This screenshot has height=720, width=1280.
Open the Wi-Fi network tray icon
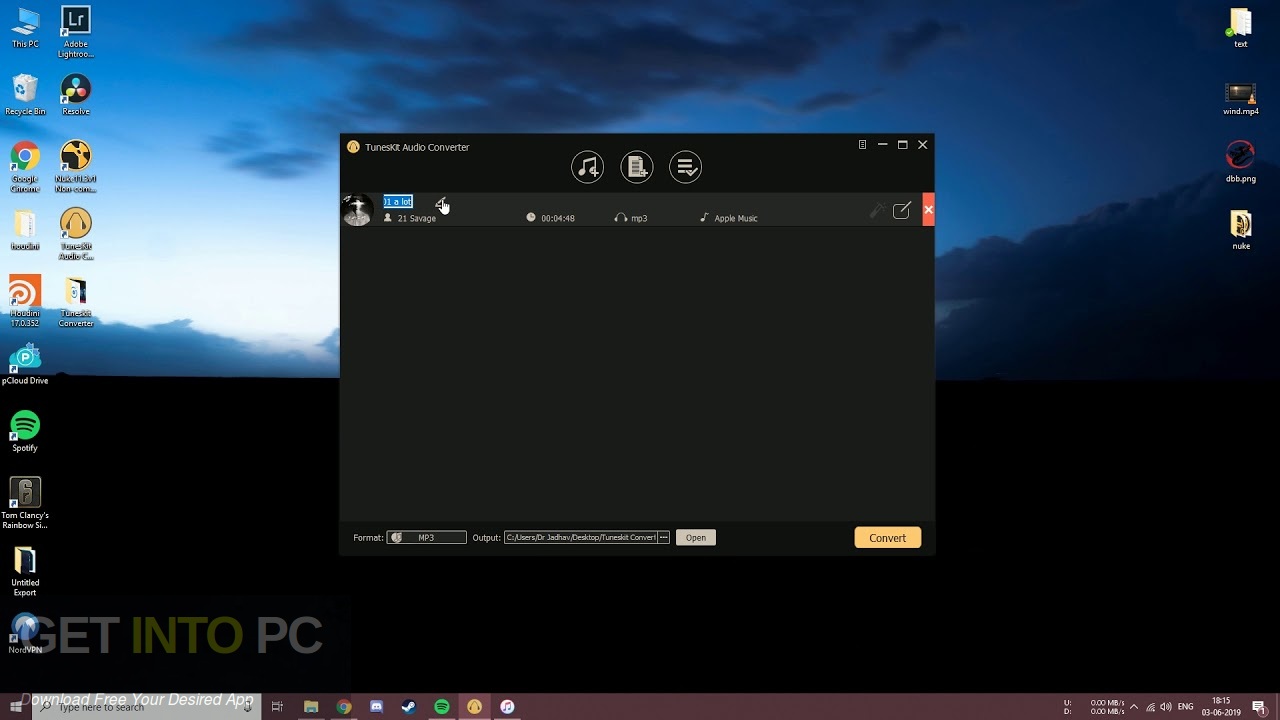pos(1150,707)
